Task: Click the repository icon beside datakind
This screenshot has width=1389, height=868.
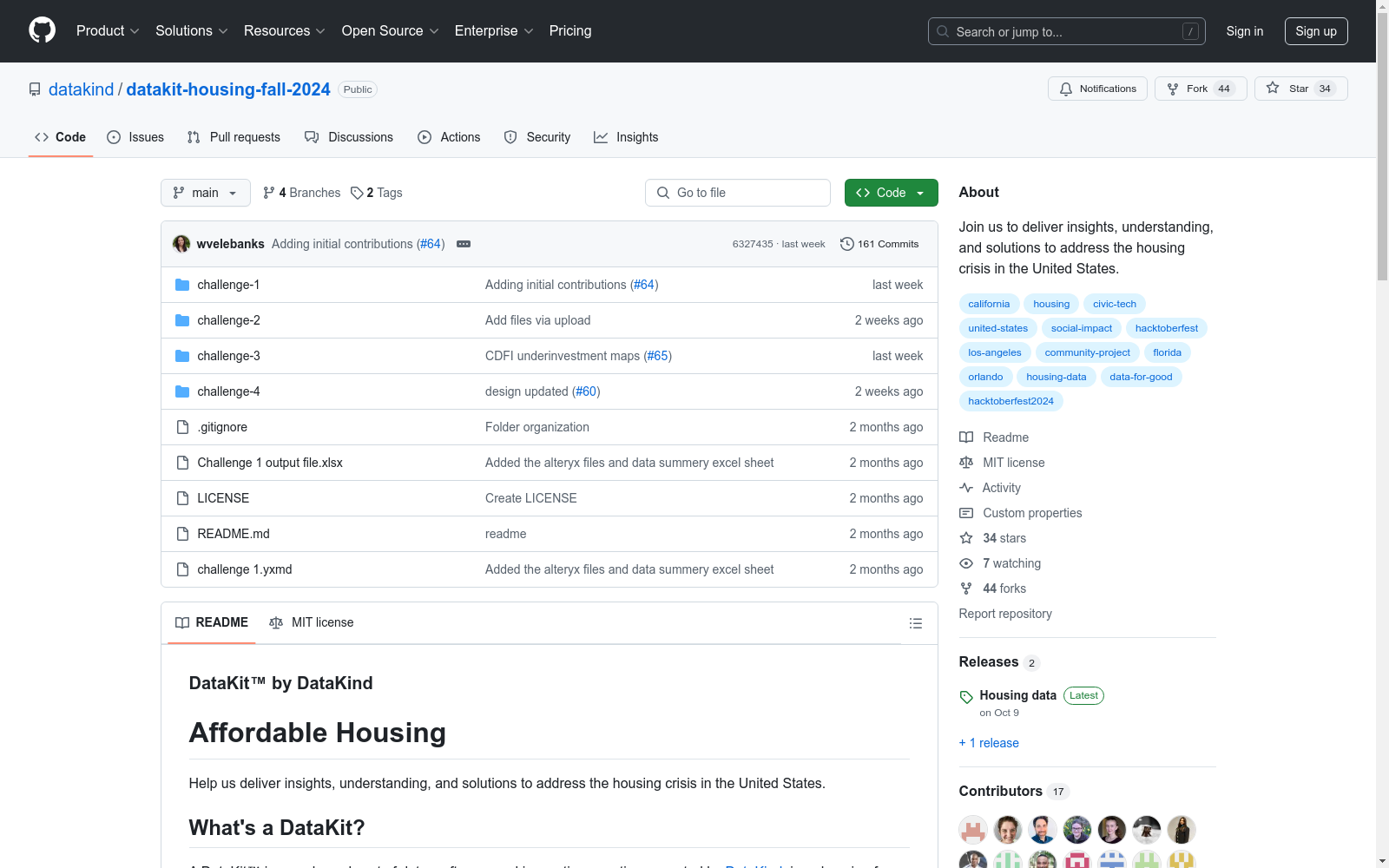Action: coord(35,89)
